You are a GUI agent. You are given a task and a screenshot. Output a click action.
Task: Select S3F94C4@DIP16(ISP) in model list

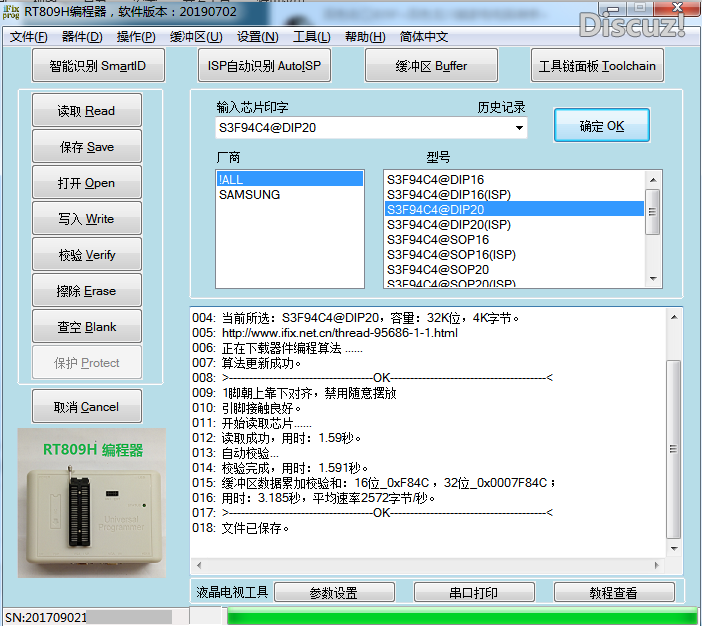(x=514, y=195)
